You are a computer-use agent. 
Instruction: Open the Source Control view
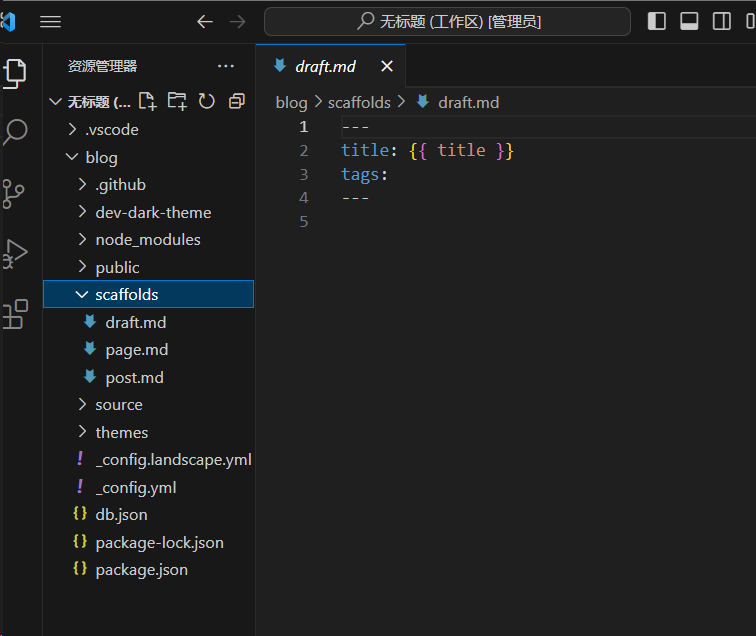click(14, 193)
